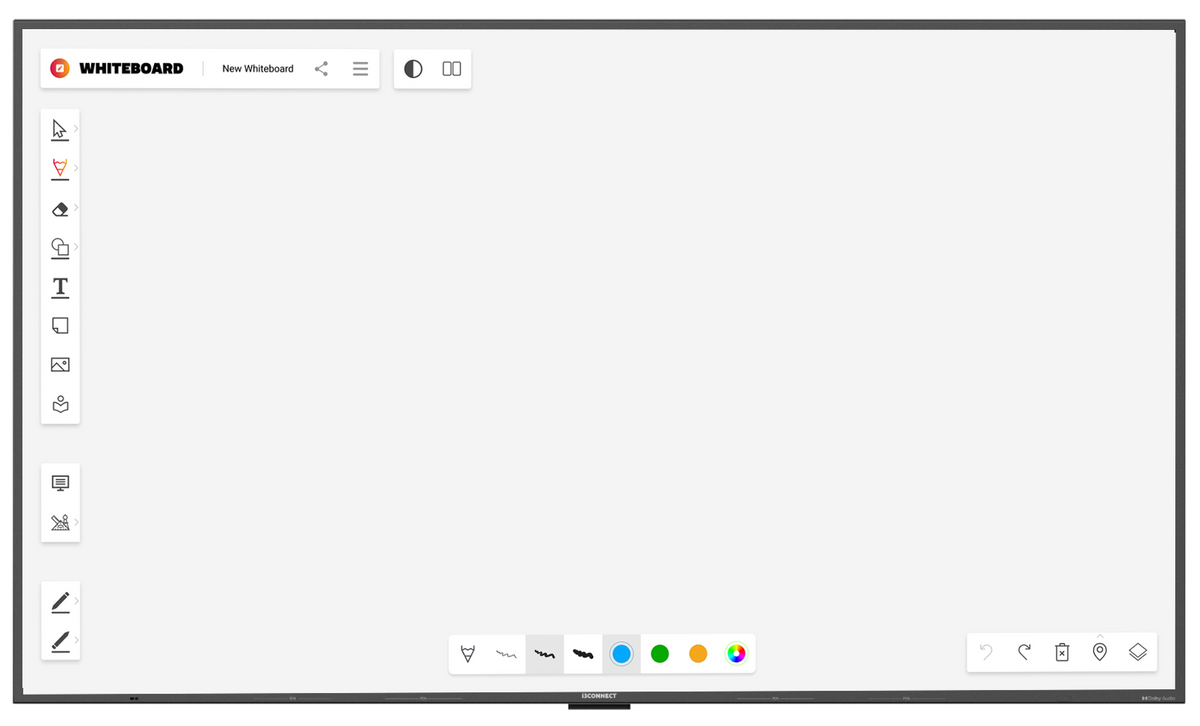Insert an image onto the whiteboard
Viewport: 1200px width, 726px height.
point(60,365)
